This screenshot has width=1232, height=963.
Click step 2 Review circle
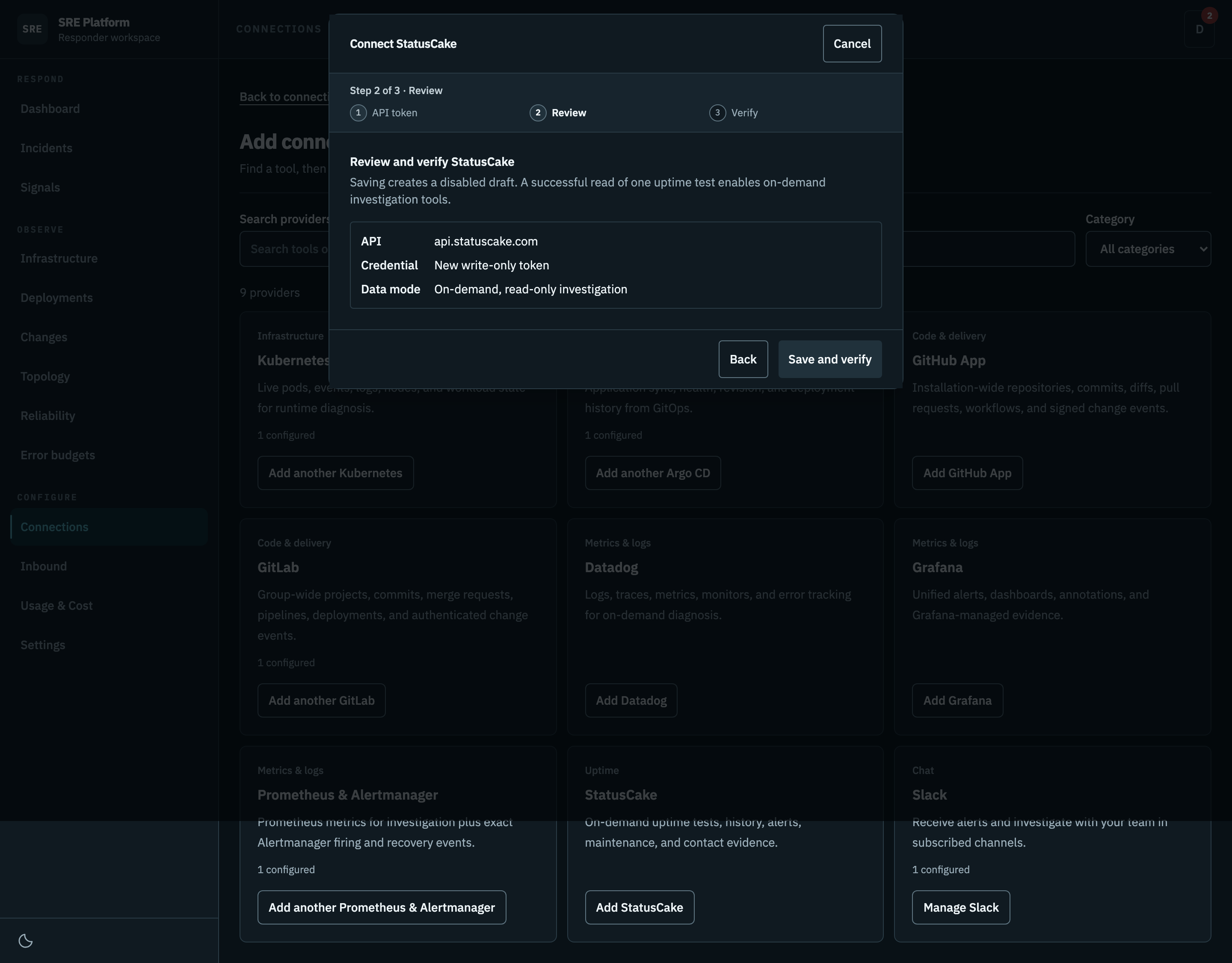[538, 113]
